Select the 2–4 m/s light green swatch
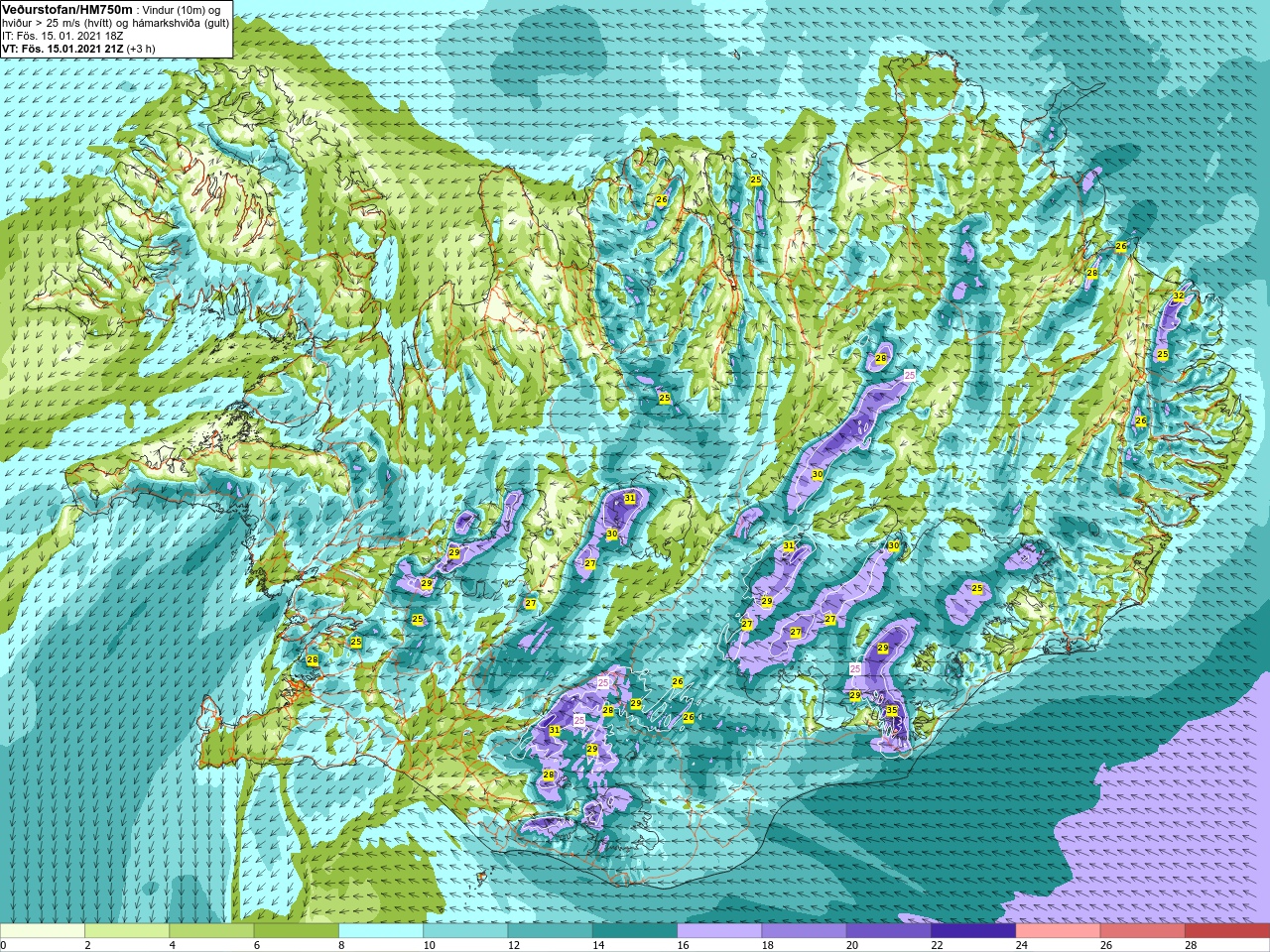Viewport: 1270px width, 952px height. click(x=127, y=931)
